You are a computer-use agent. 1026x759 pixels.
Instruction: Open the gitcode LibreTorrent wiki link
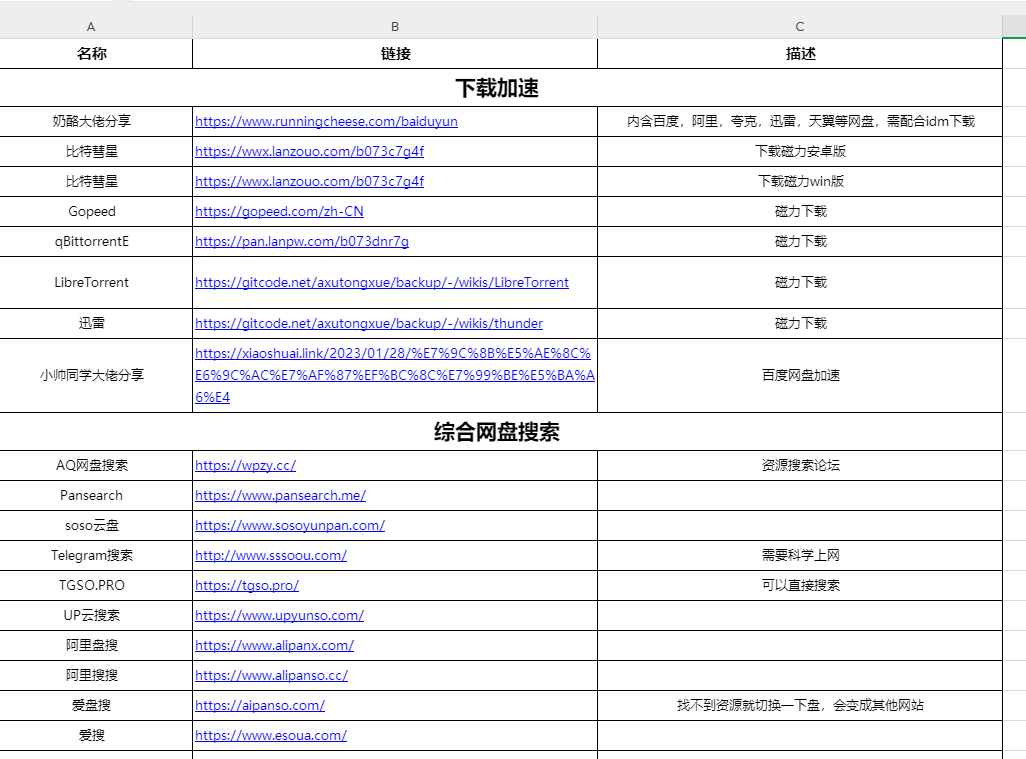pos(381,282)
